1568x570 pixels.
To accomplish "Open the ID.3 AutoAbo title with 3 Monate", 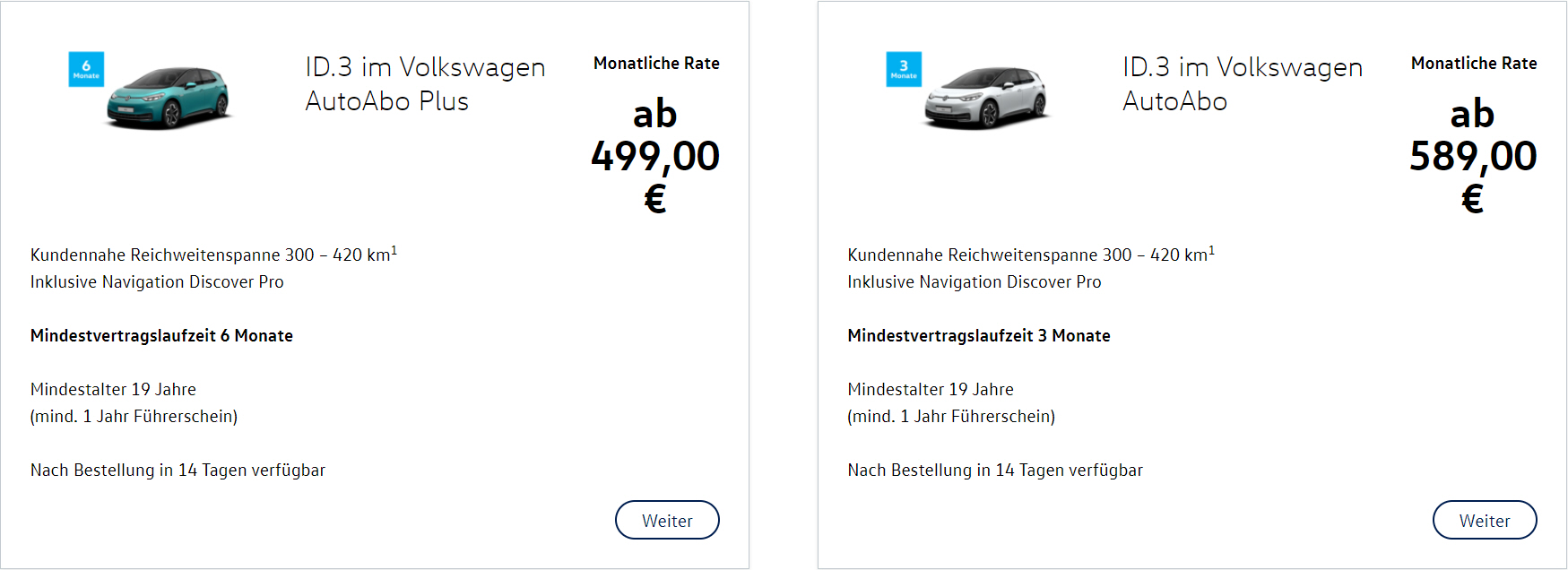I will pos(1242,84).
